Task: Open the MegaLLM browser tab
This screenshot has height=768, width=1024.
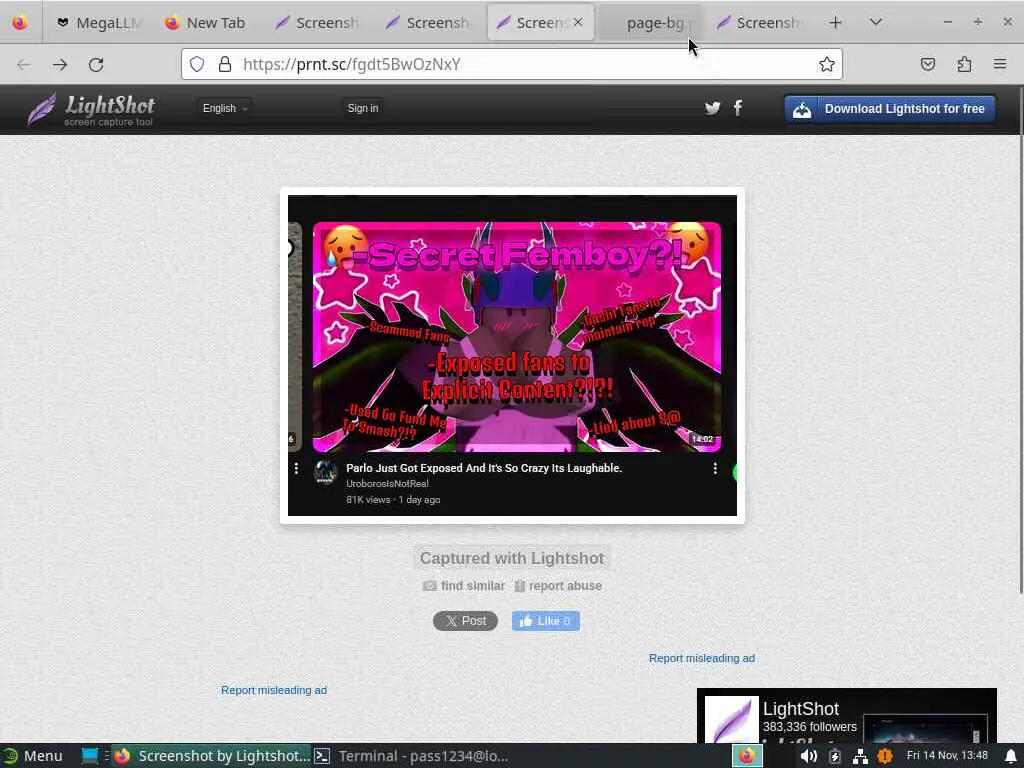Action: pyautogui.click(x=99, y=23)
